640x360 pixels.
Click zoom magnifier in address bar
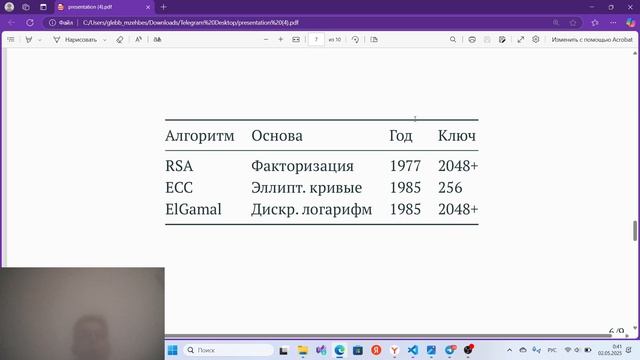tap(556, 22)
